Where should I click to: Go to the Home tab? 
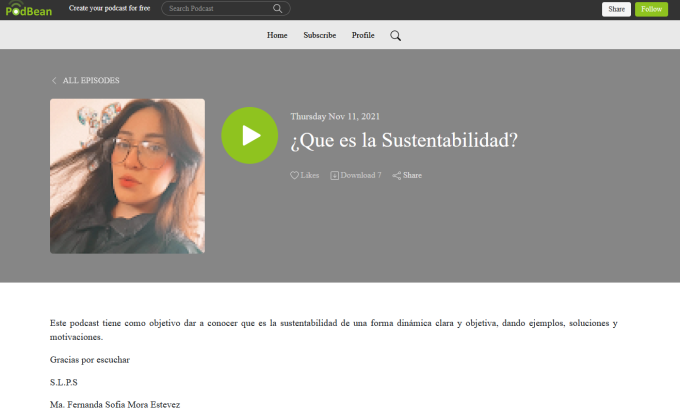coord(277,35)
